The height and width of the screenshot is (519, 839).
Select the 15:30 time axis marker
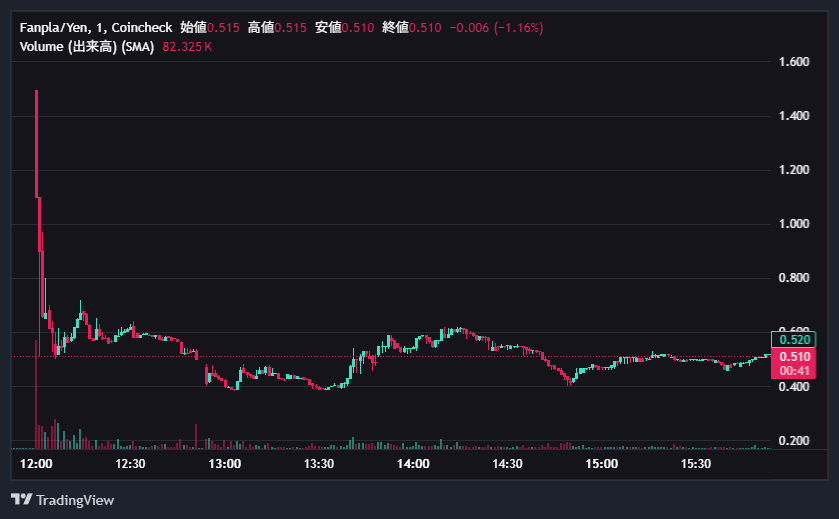click(x=696, y=464)
